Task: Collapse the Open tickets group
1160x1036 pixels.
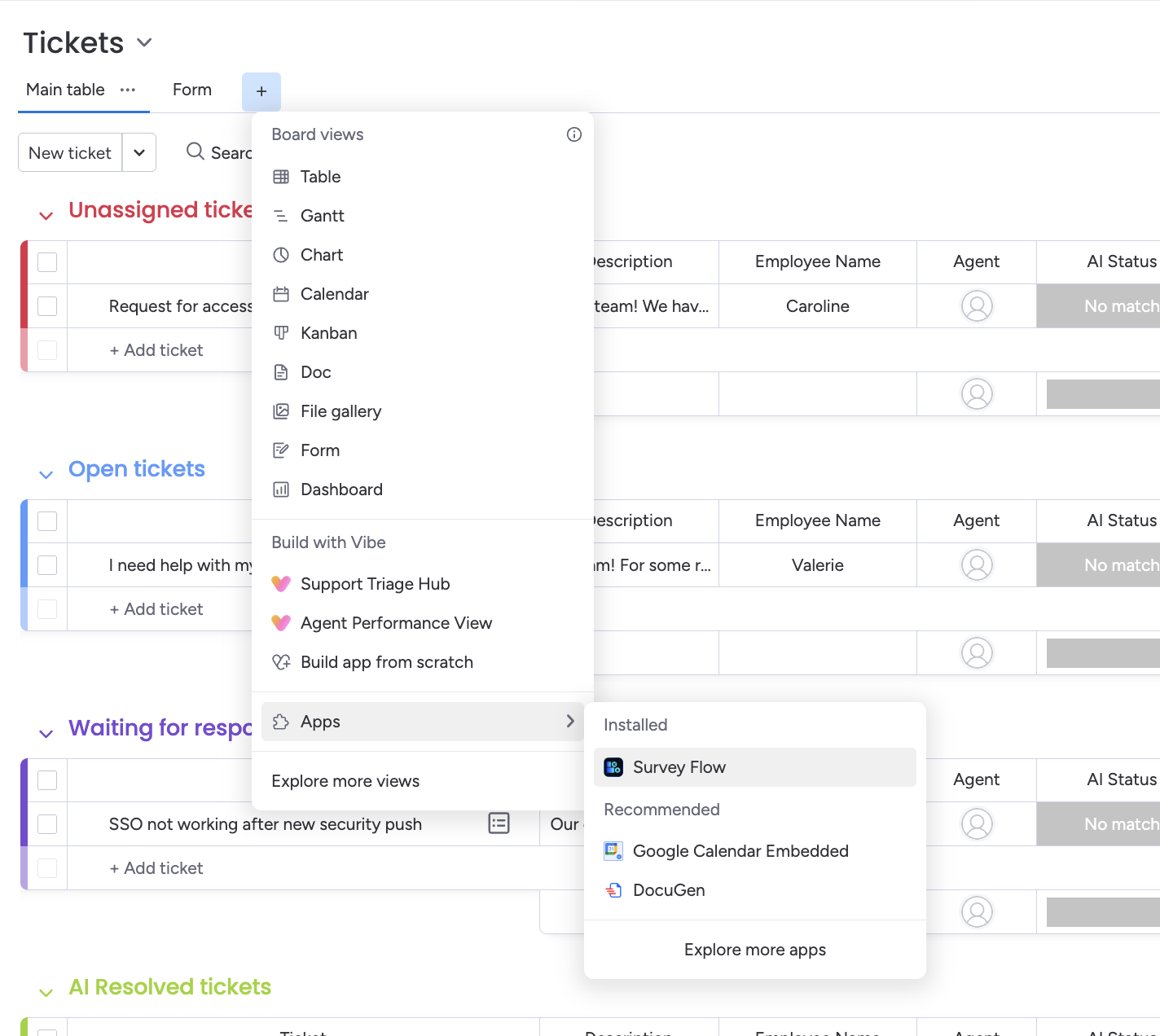Action: point(46,474)
